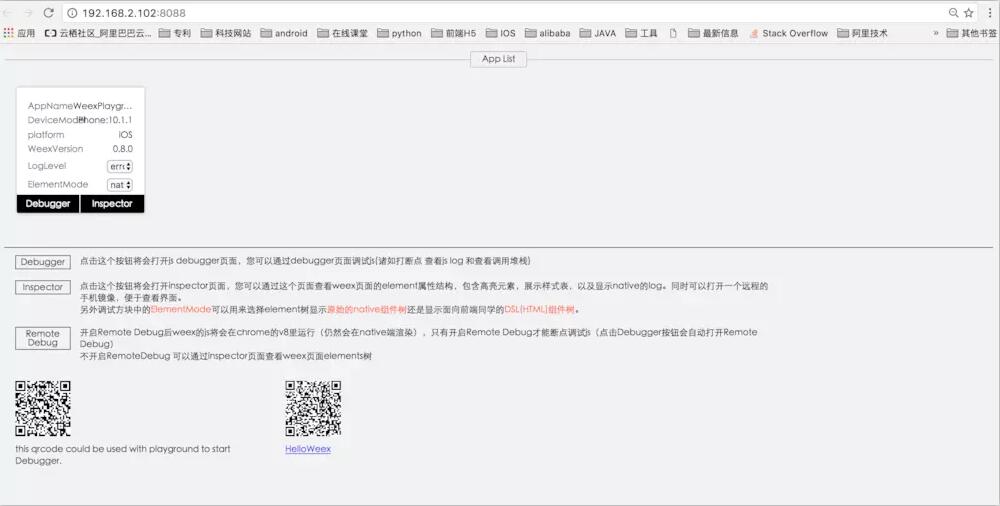This screenshot has height=506, width=1000.
Task: Reload the current page
Action: tap(48, 13)
